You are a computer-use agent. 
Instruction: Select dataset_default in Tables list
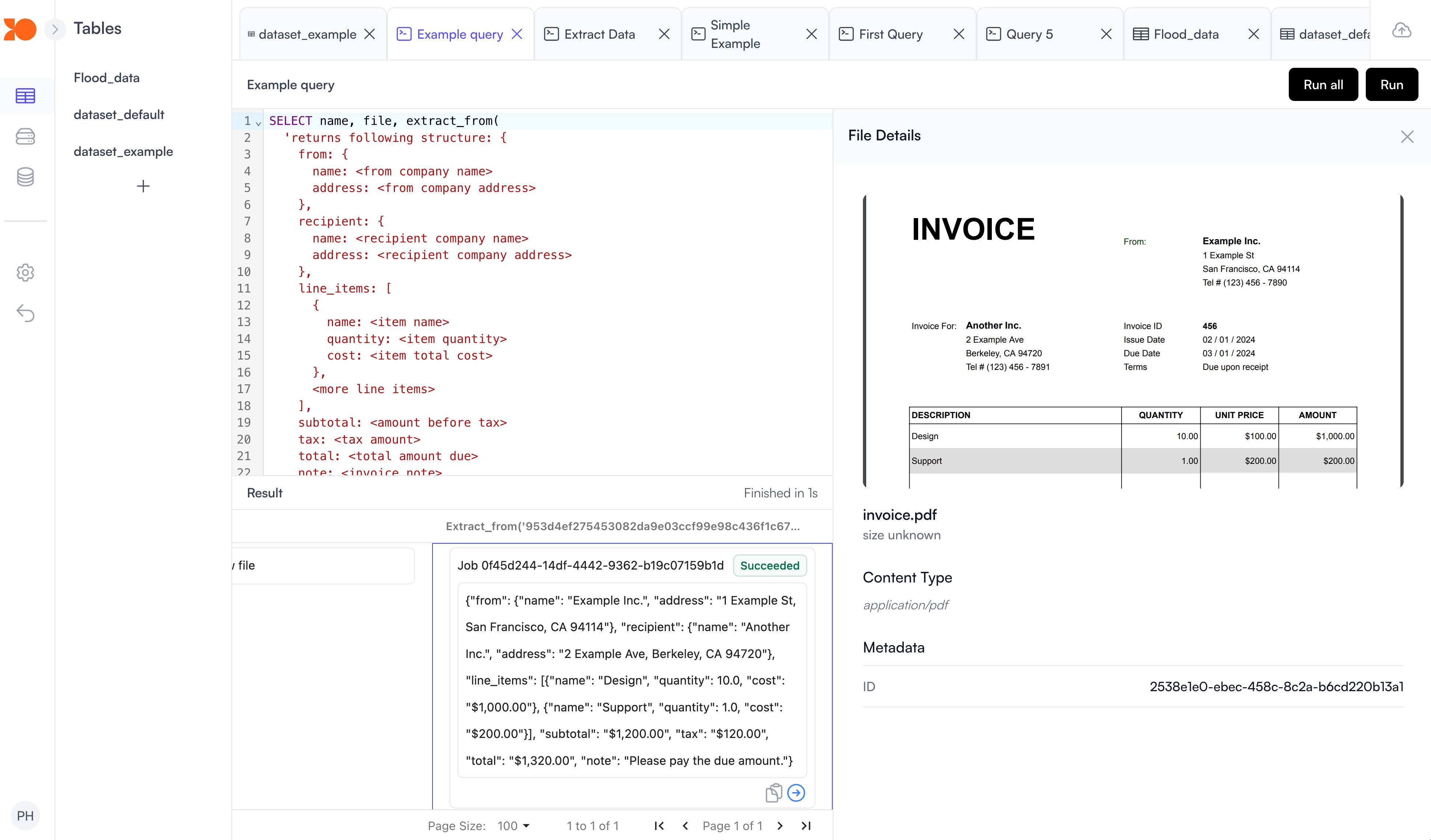(119, 115)
